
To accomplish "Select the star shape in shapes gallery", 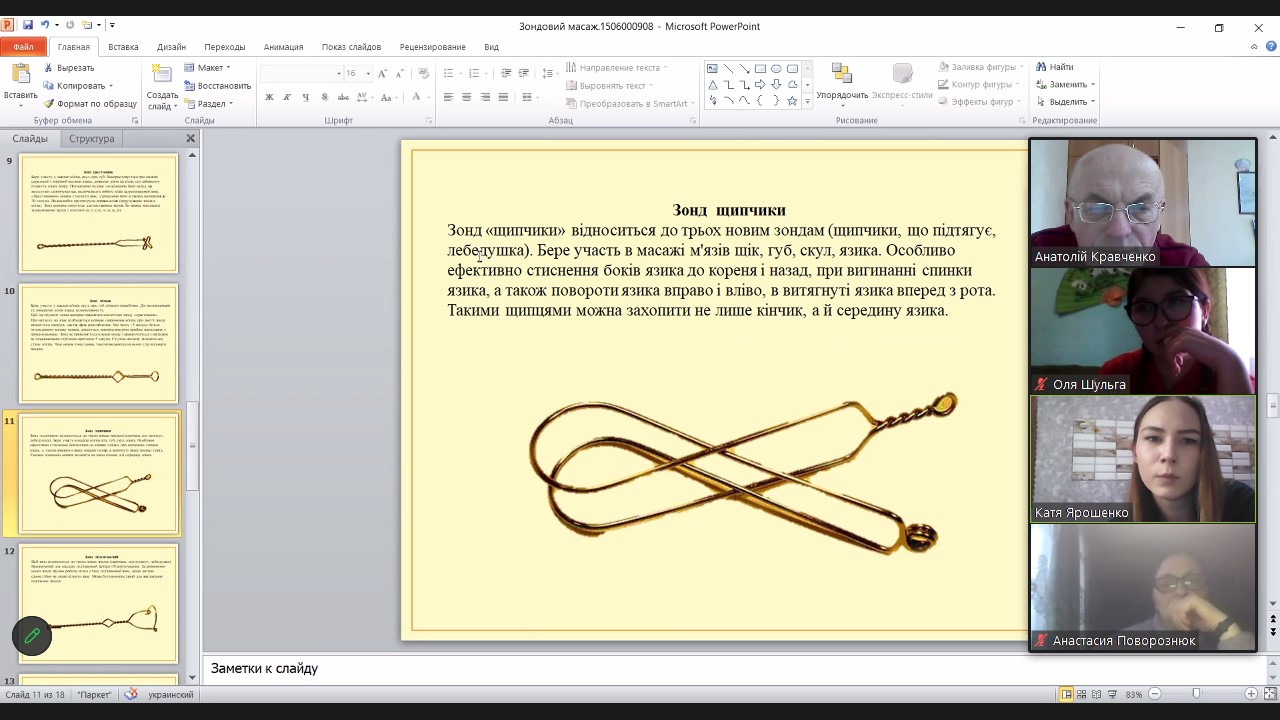I will click(x=793, y=101).
